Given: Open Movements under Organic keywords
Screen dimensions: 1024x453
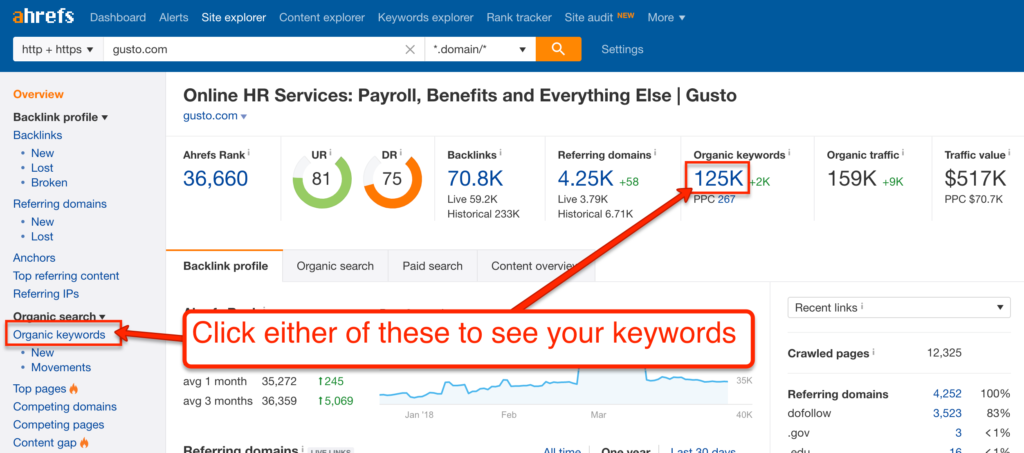Looking at the screenshot, I should 61,367.
